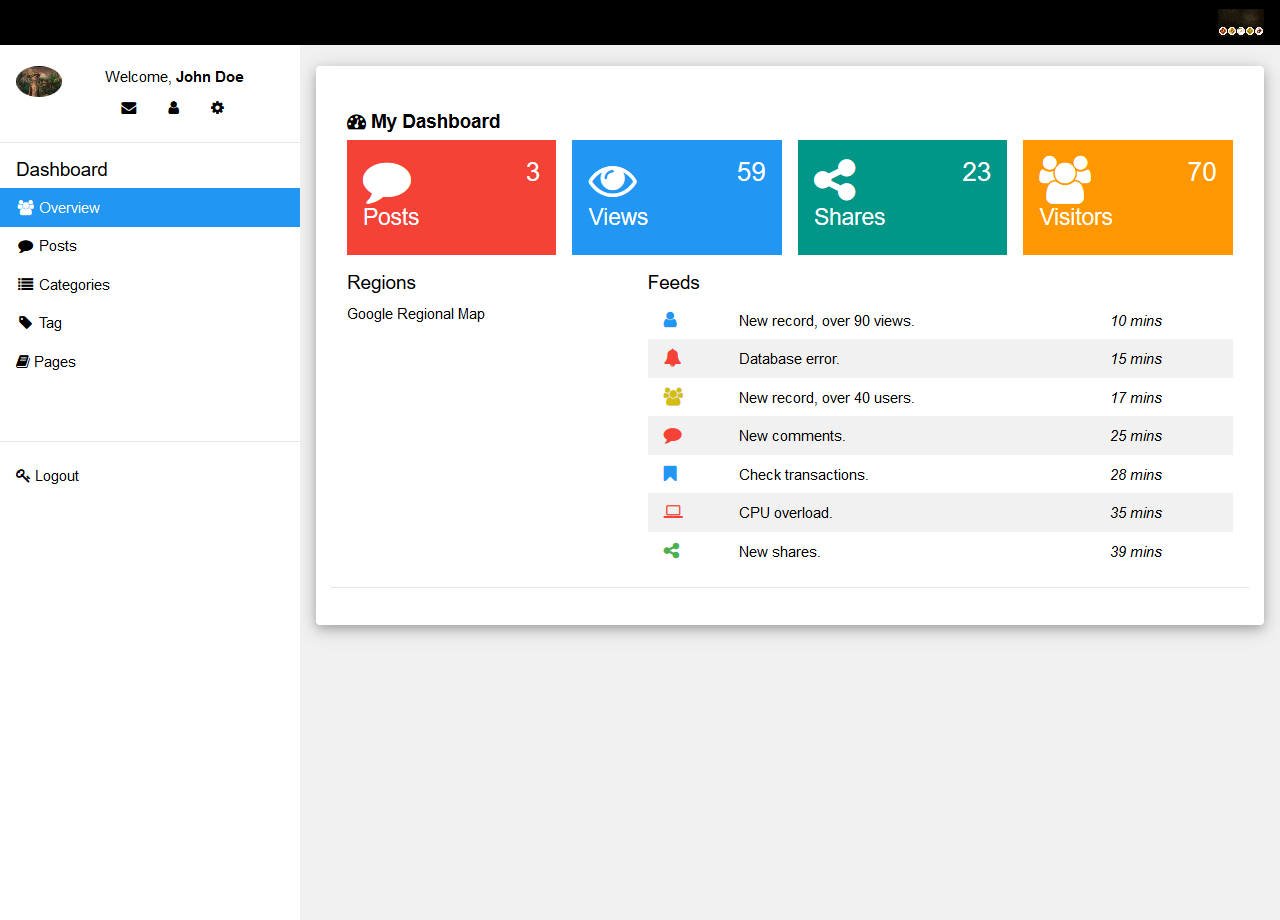1280x920 pixels.
Task: Open the Tag sidebar item
Action: click(50, 323)
